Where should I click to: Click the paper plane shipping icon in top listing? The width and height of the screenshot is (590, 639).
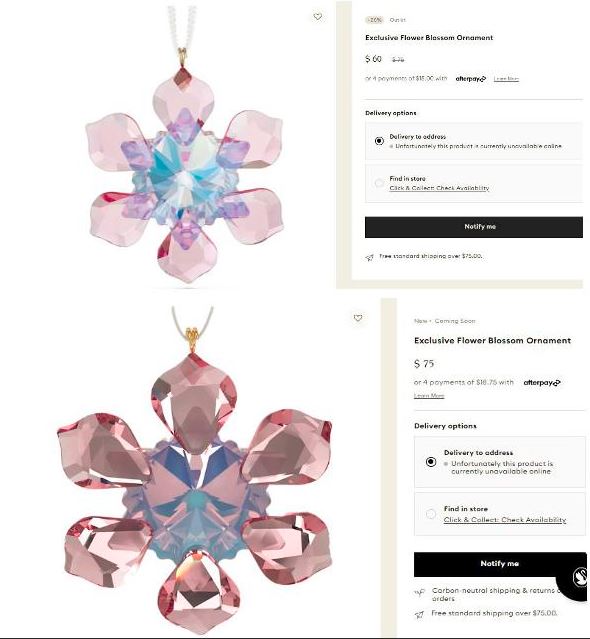(370, 258)
